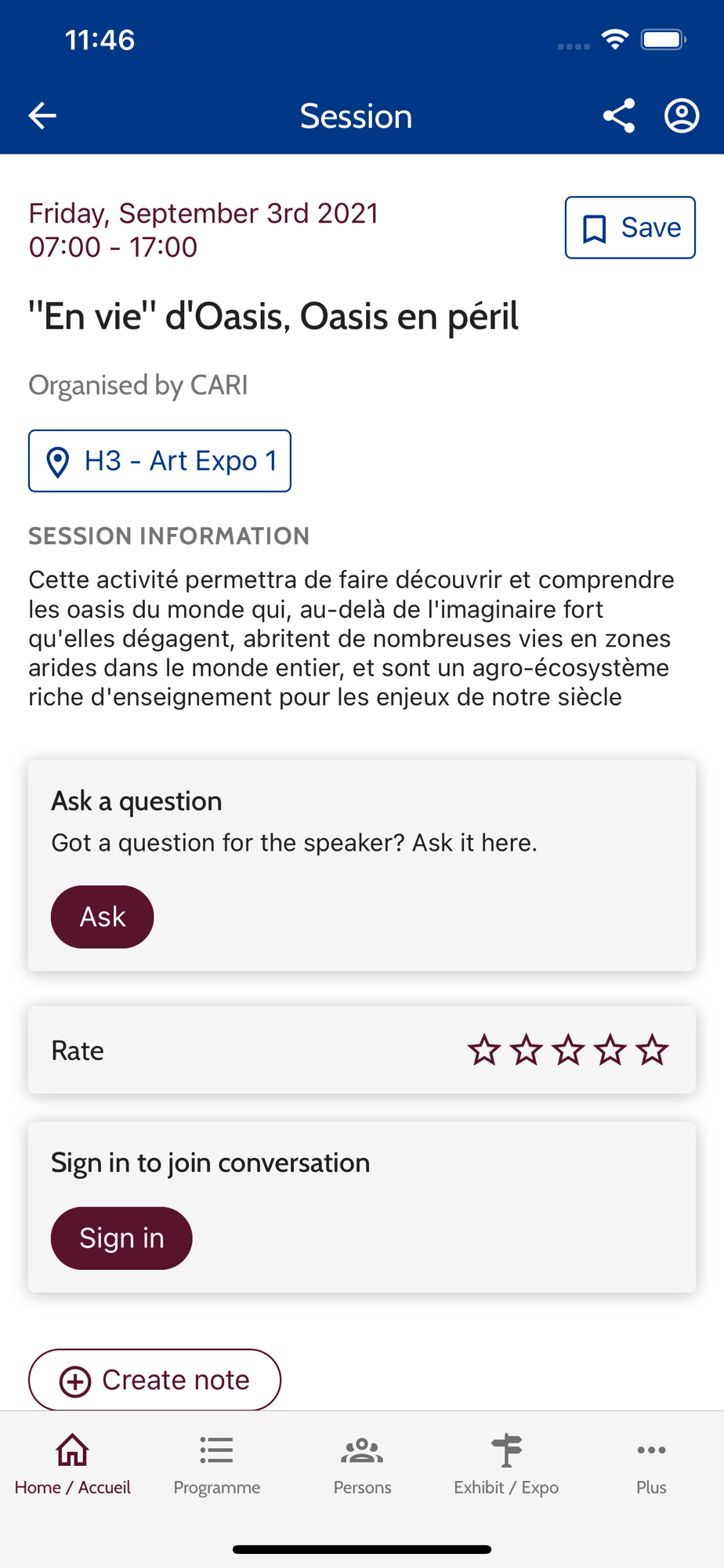Rate session three stars
This screenshot has width=724, height=1568.
(x=568, y=1050)
